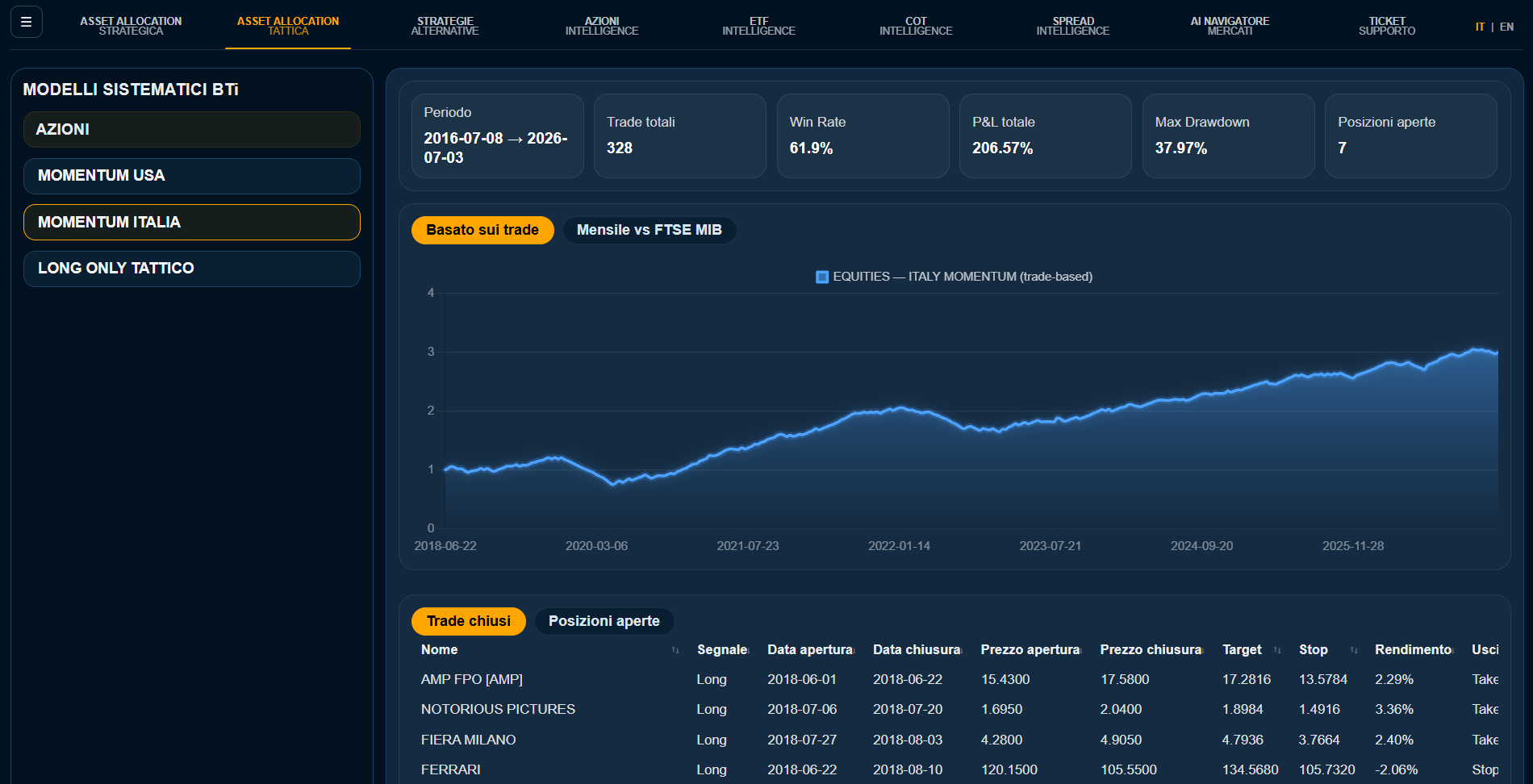This screenshot has width=1533, height=784.
Task: Click FERRARI rendimento -2.06%
Action: pos(1396,770)
